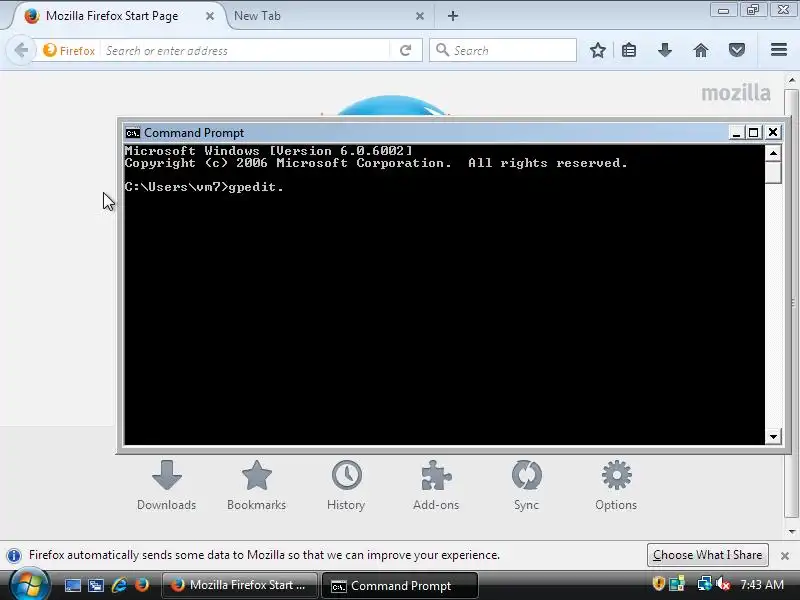Viewport: 800px width, 600px height.
Task: Click the Command Prompt title bar icon
Action: point(133,133)
